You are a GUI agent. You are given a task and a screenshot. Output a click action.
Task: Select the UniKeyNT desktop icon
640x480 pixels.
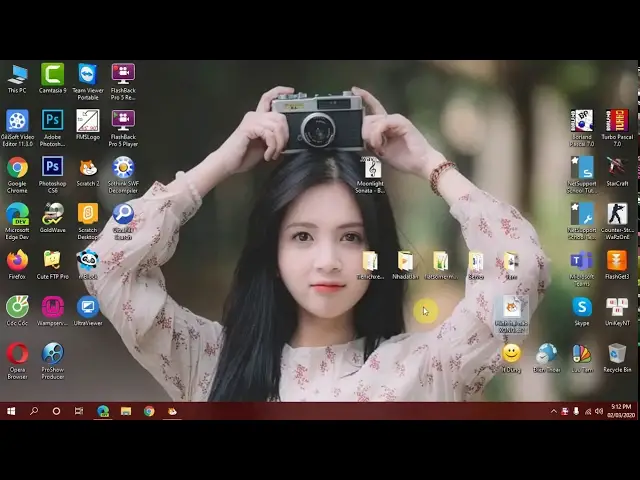click(x=617, y=311)
